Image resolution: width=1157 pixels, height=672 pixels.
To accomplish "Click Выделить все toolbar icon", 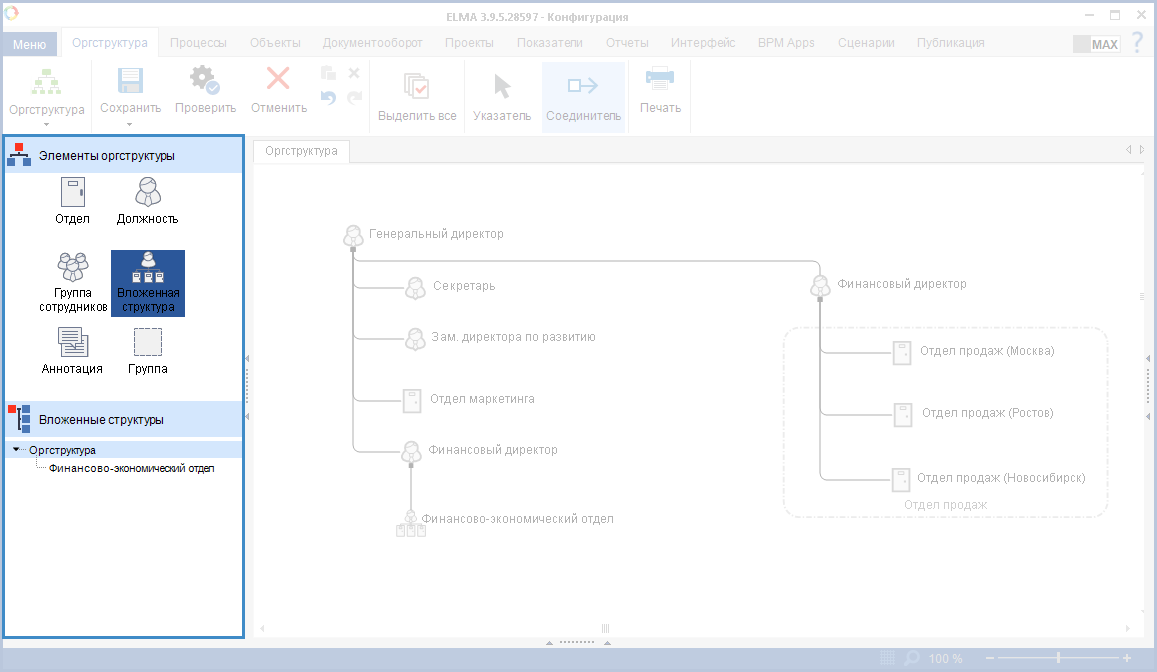I will coord(416,86).
